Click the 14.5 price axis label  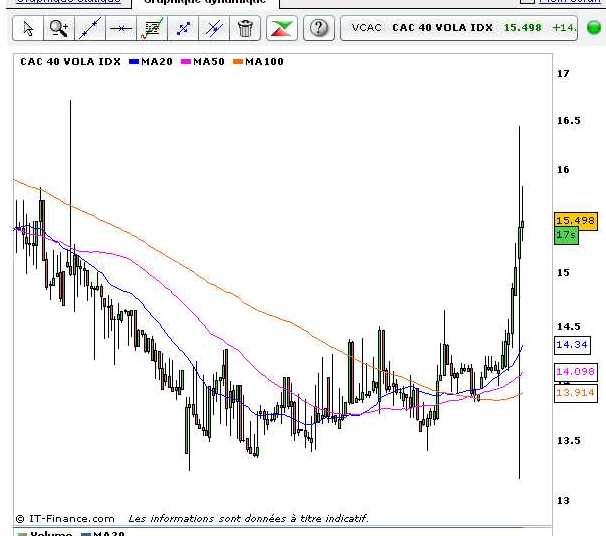569,327
